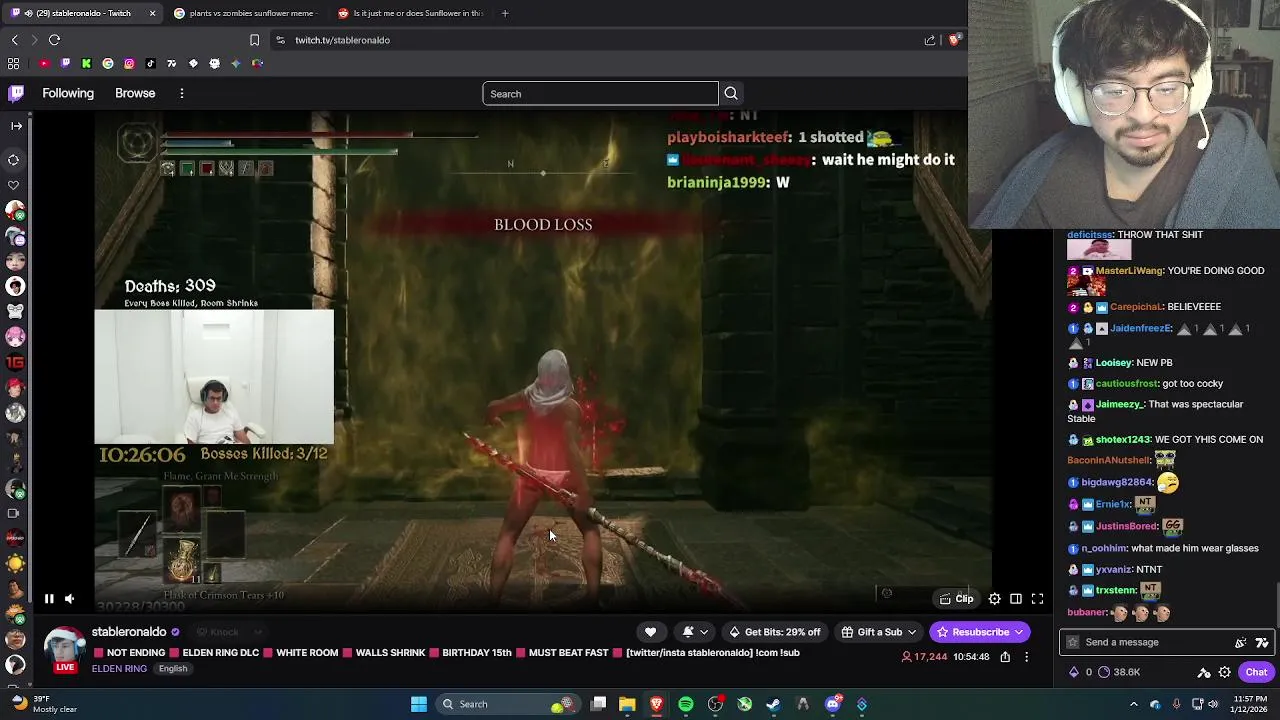The image size is (1280, 720).
Task: Open Steam from the taskbar
Action: pyautogui.click(x=773, y=704)
